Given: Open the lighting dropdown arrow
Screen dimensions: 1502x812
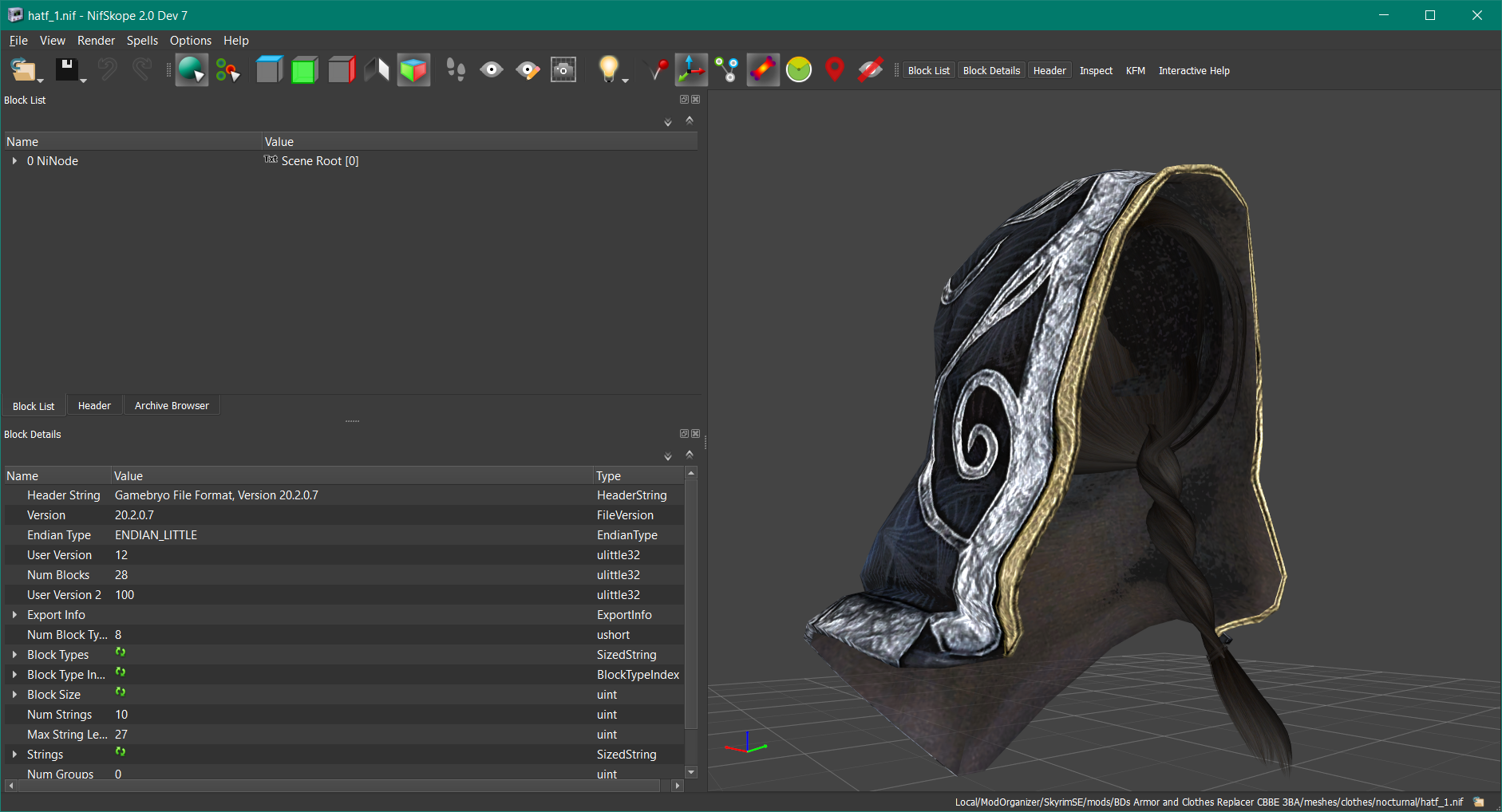Looking at the screenshot, I should (x=626, y=81).
